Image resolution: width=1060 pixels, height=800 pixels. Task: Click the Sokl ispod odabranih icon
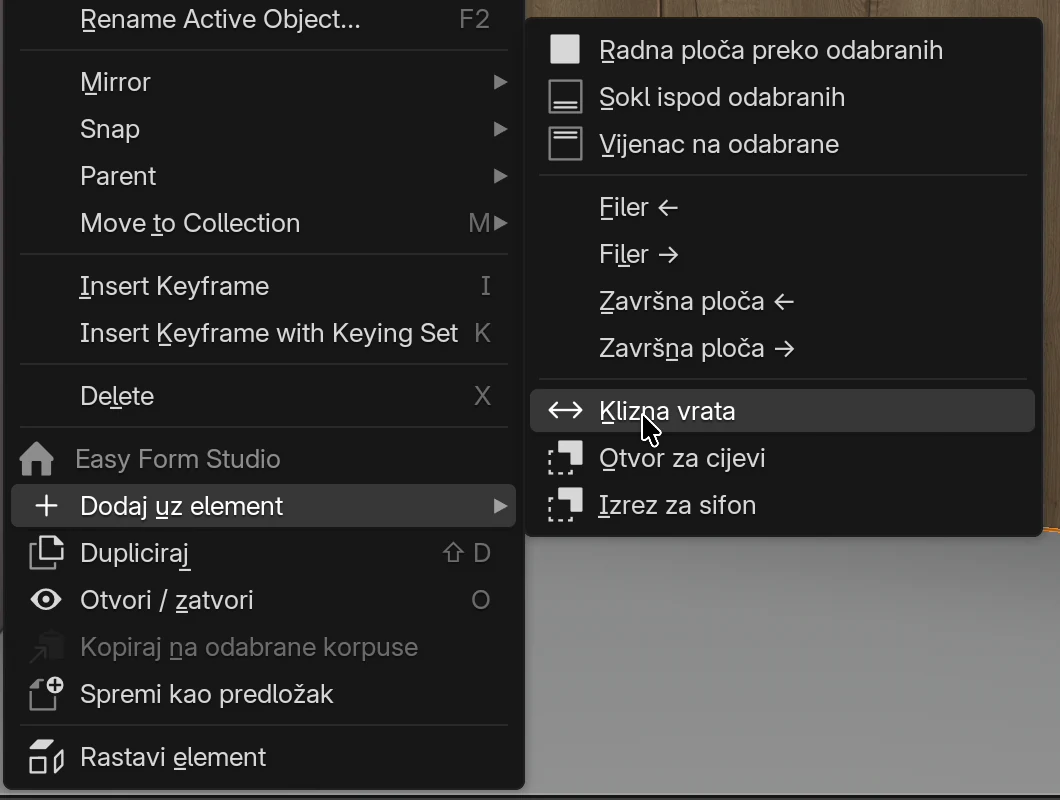[x=565, y=97]
